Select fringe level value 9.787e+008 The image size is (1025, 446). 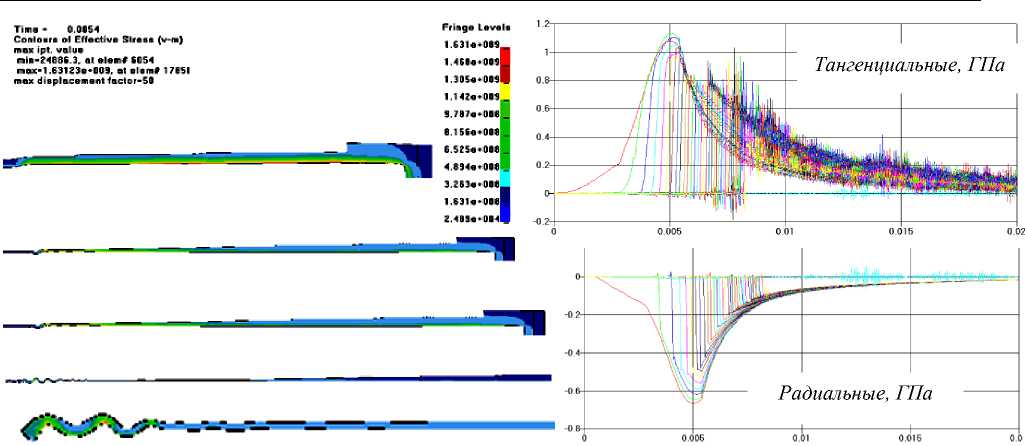(472, 114)
